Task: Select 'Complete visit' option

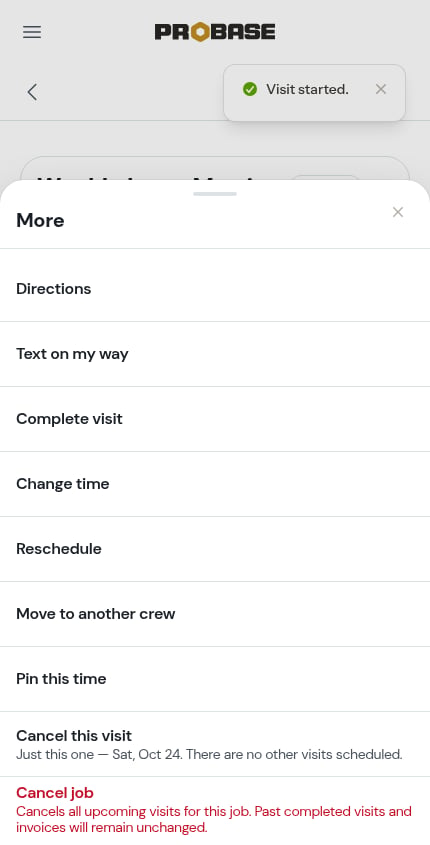Action: pyautogui.click(x=215, y=419)
